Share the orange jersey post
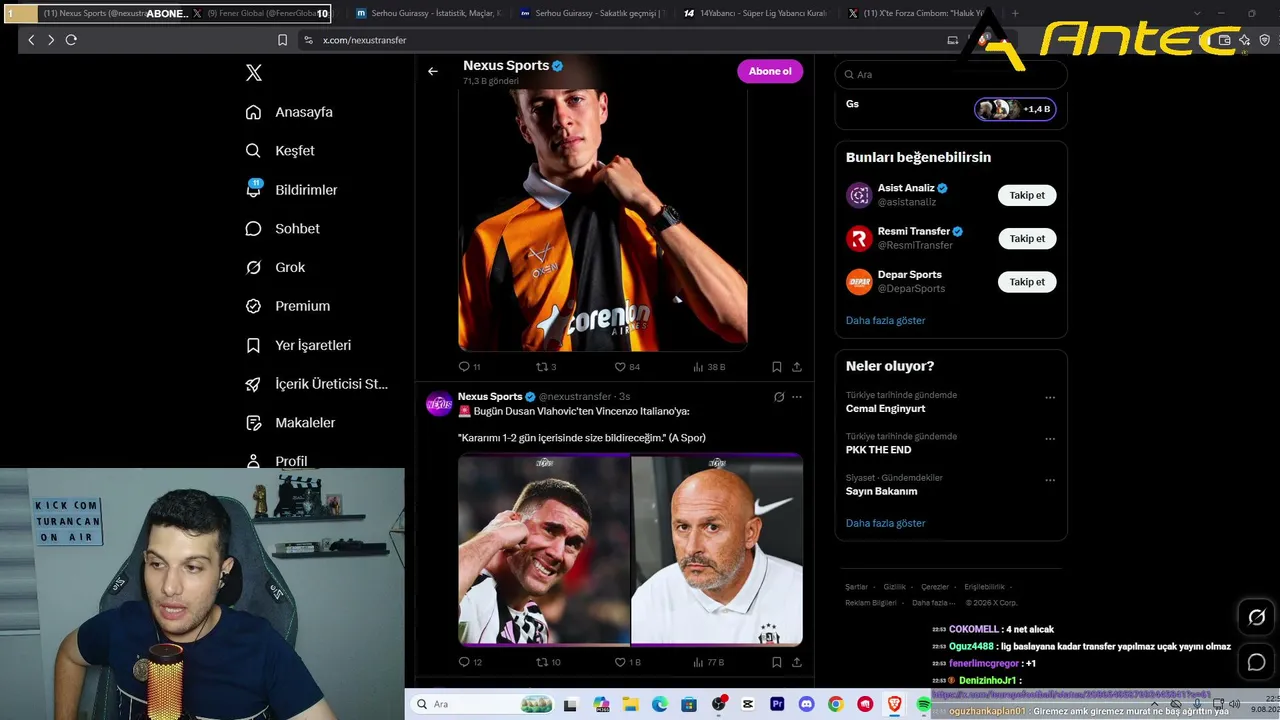Screen dimensions: 1280x720 [797, 367]
